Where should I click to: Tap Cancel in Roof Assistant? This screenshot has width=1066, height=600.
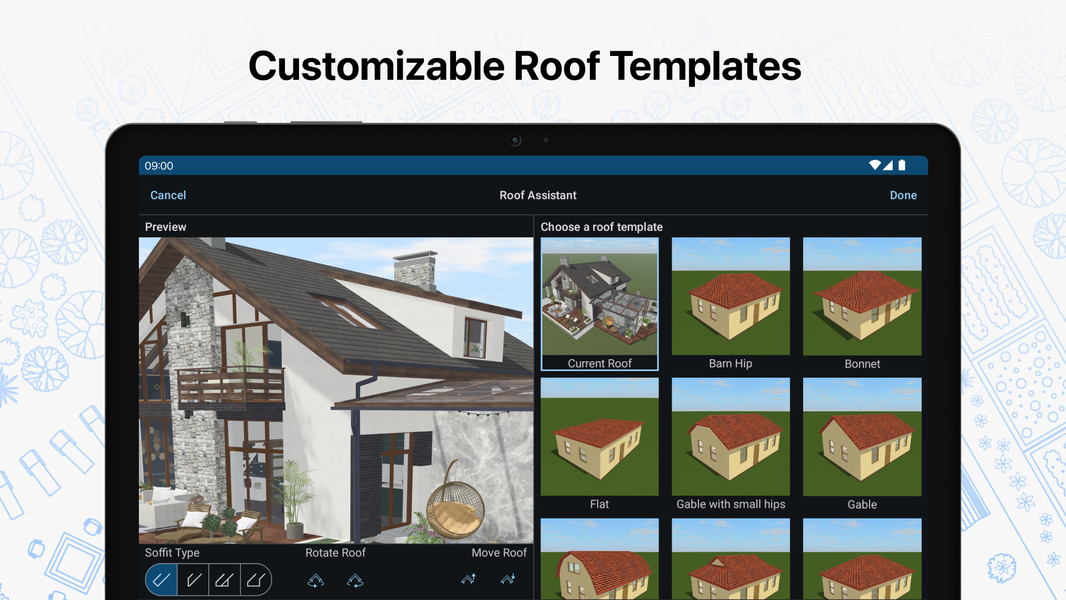click(168, 196)
